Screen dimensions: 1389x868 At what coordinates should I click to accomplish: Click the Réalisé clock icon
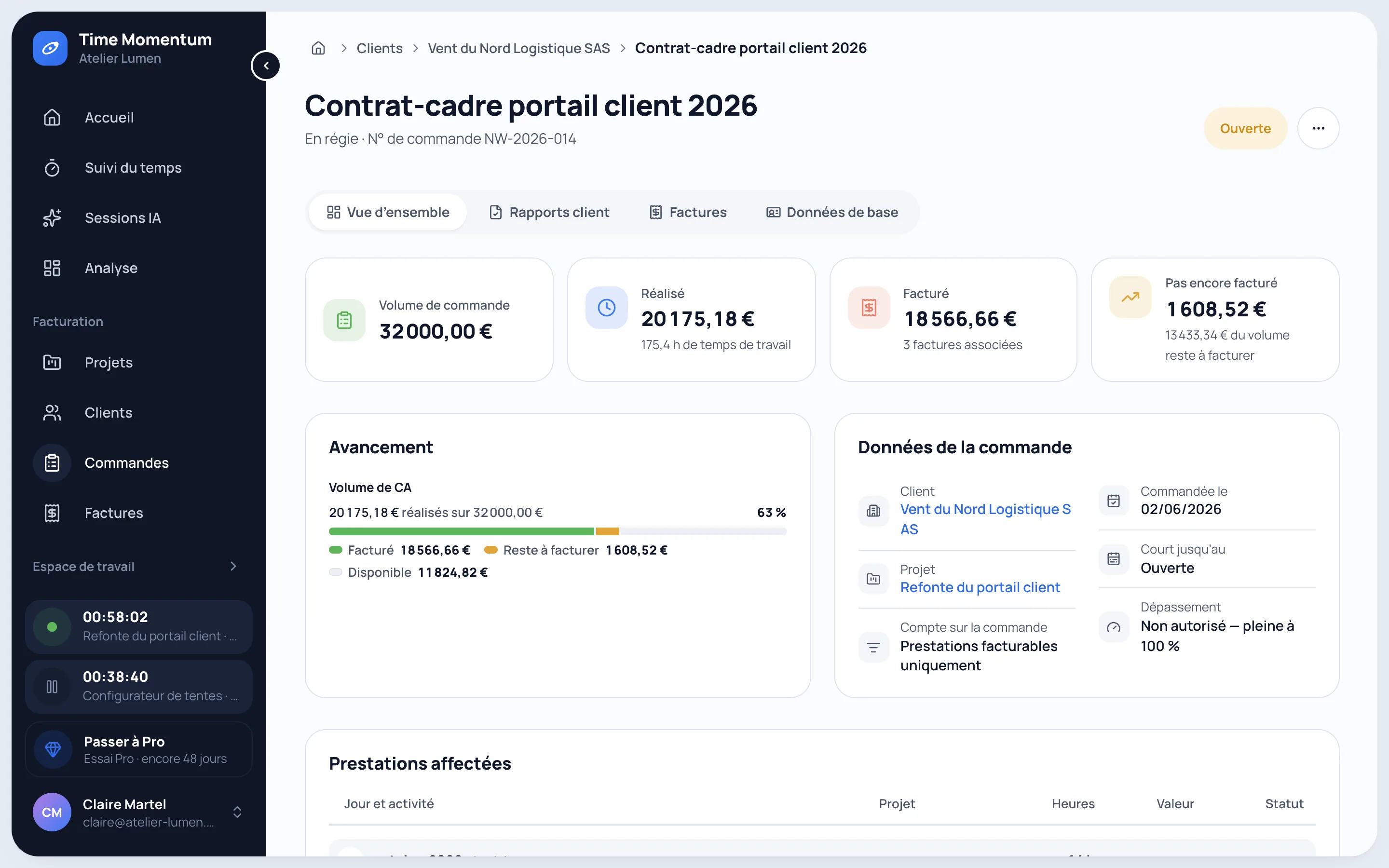[x=607, y=308]
